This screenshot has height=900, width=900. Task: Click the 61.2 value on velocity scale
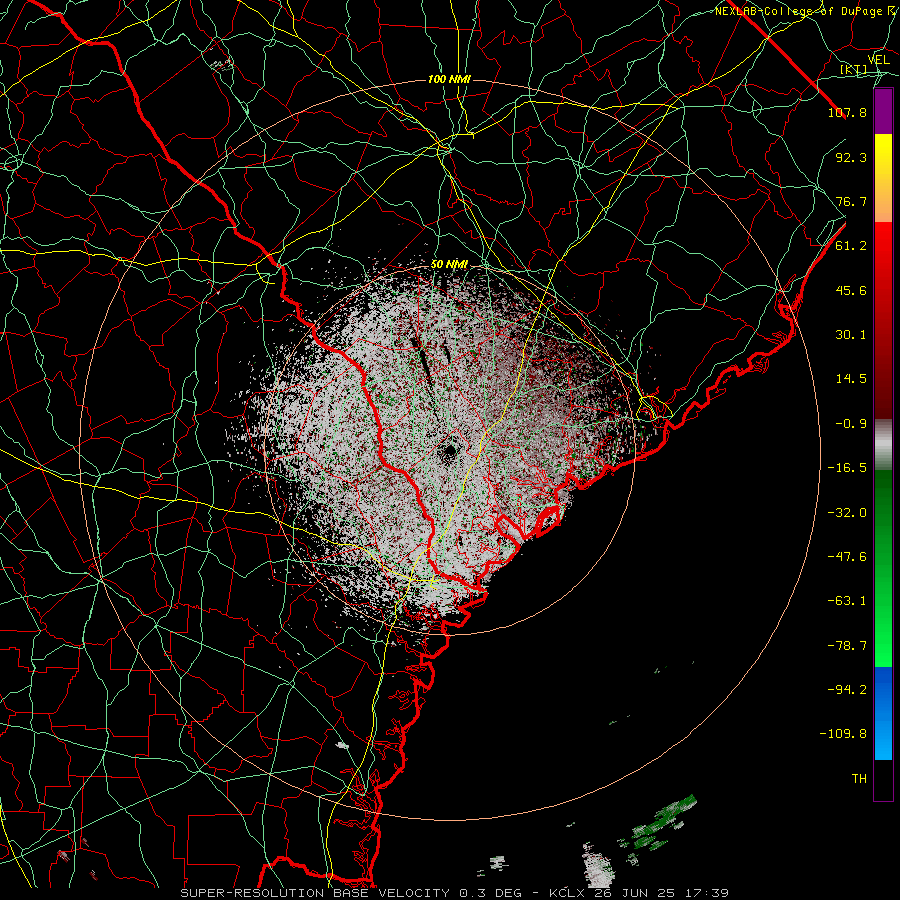coord(851,246)
